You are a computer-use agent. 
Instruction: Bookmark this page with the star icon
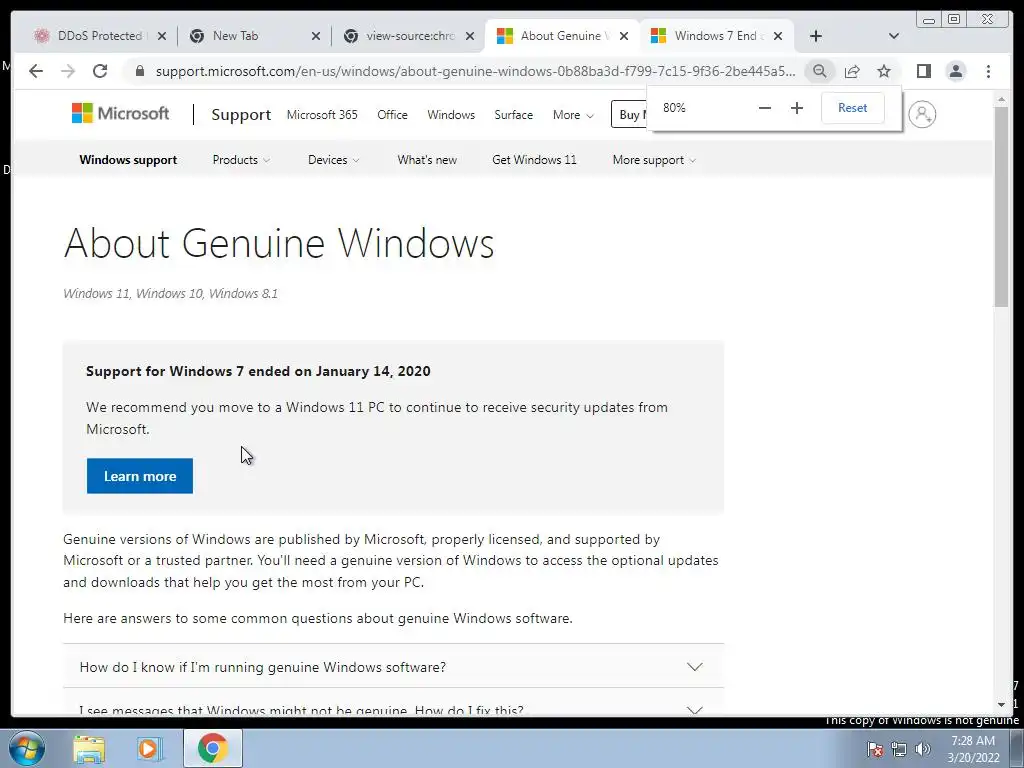[884, 71]
